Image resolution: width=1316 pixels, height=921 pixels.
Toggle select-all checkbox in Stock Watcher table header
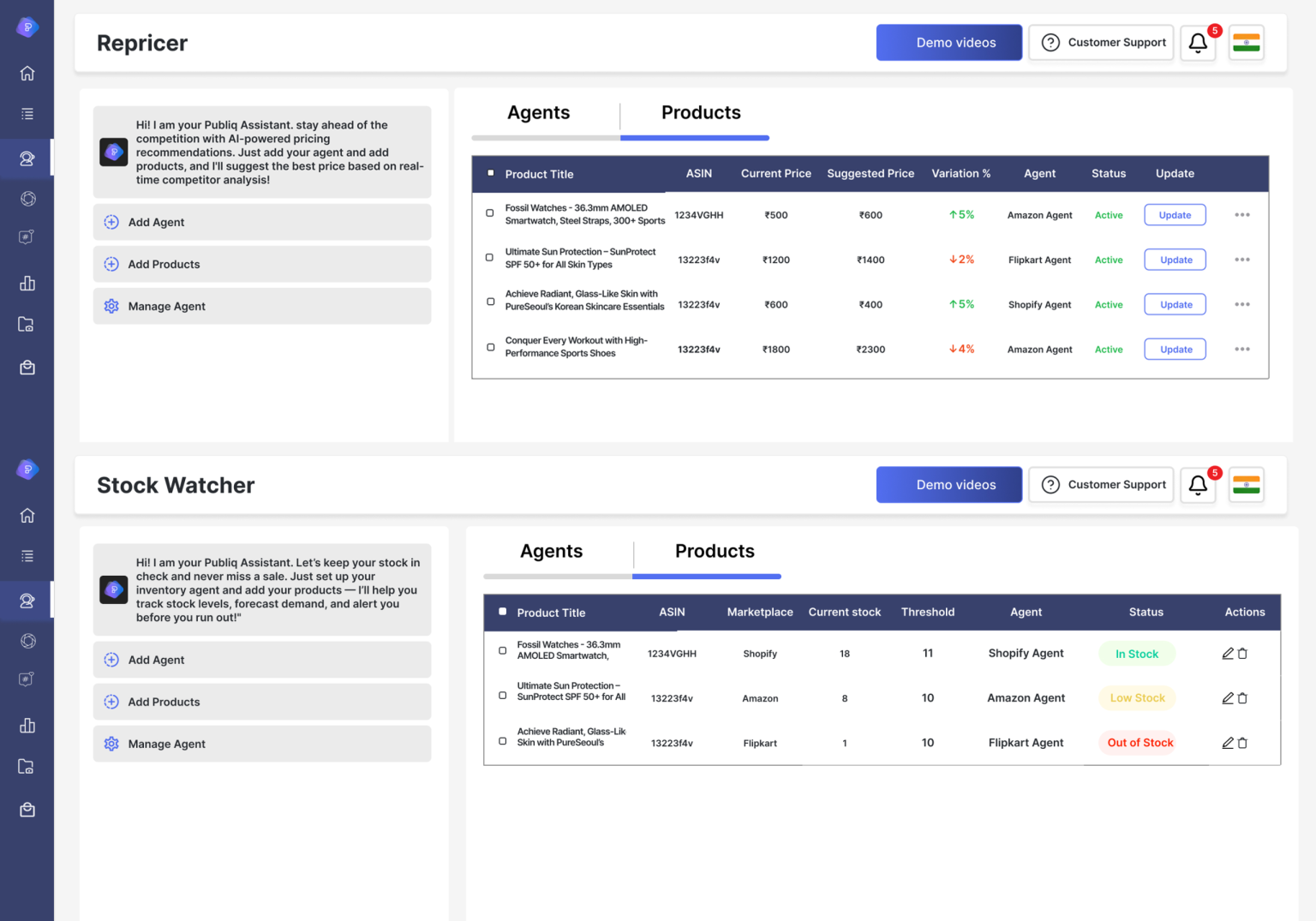[503, 612]
